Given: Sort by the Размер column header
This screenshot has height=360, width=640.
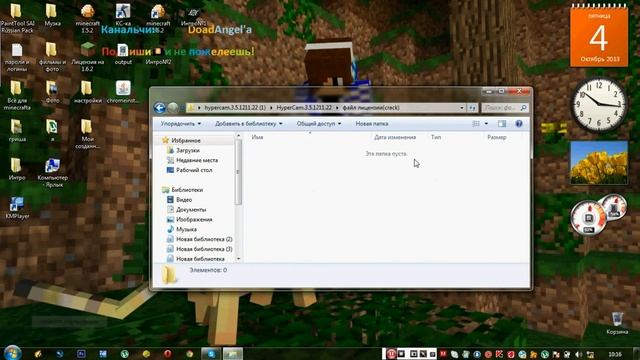Looking at the screenshot, I should pos(497,138).
